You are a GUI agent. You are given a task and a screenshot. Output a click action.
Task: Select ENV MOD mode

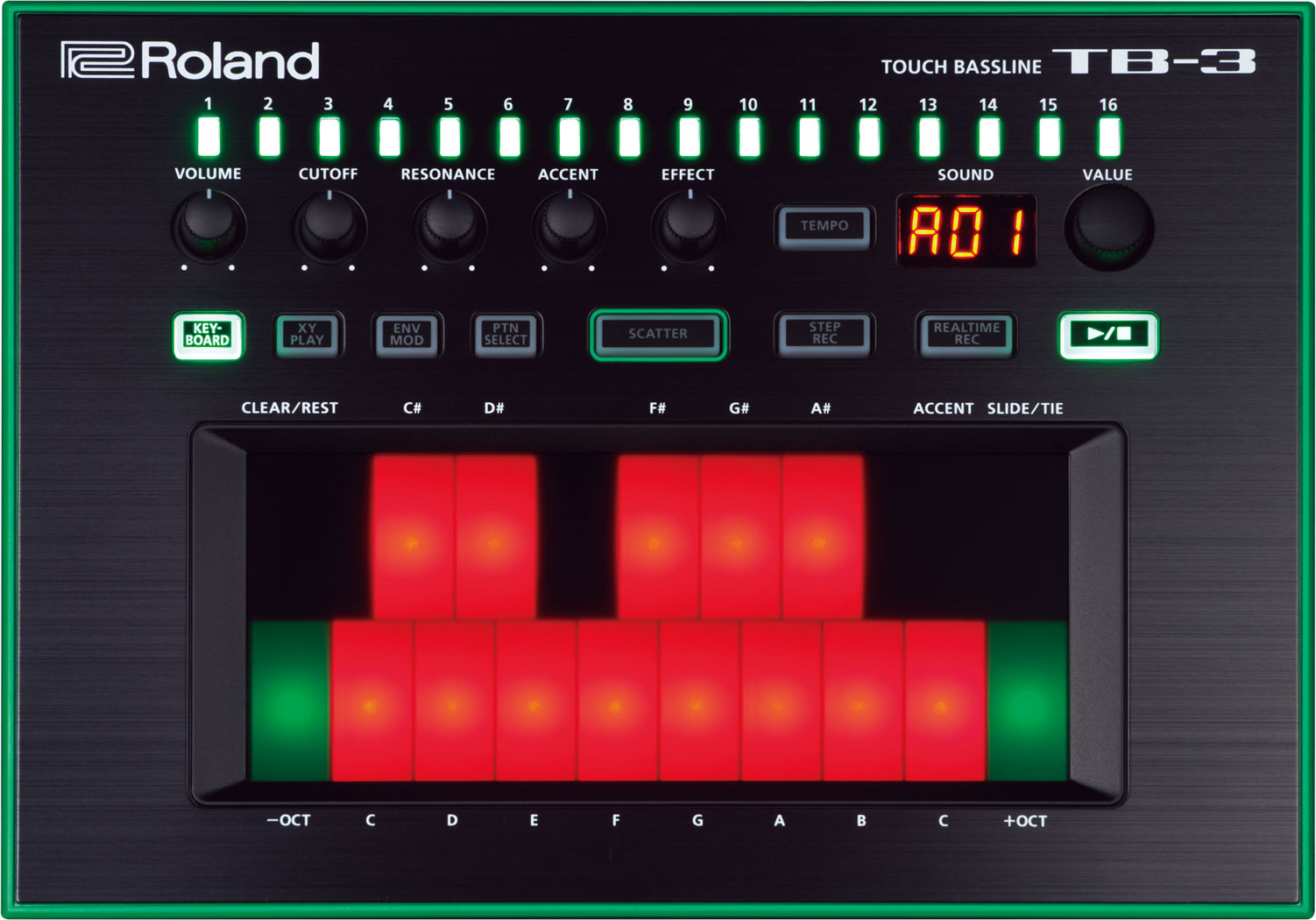click(407, 335)
